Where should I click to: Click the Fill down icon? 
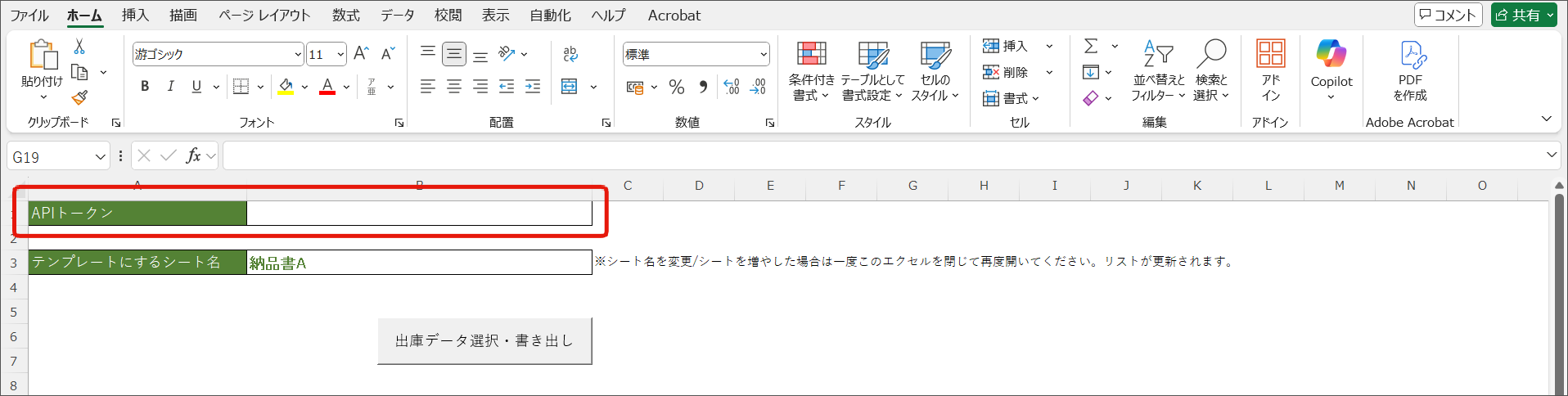pos(1091,72)
